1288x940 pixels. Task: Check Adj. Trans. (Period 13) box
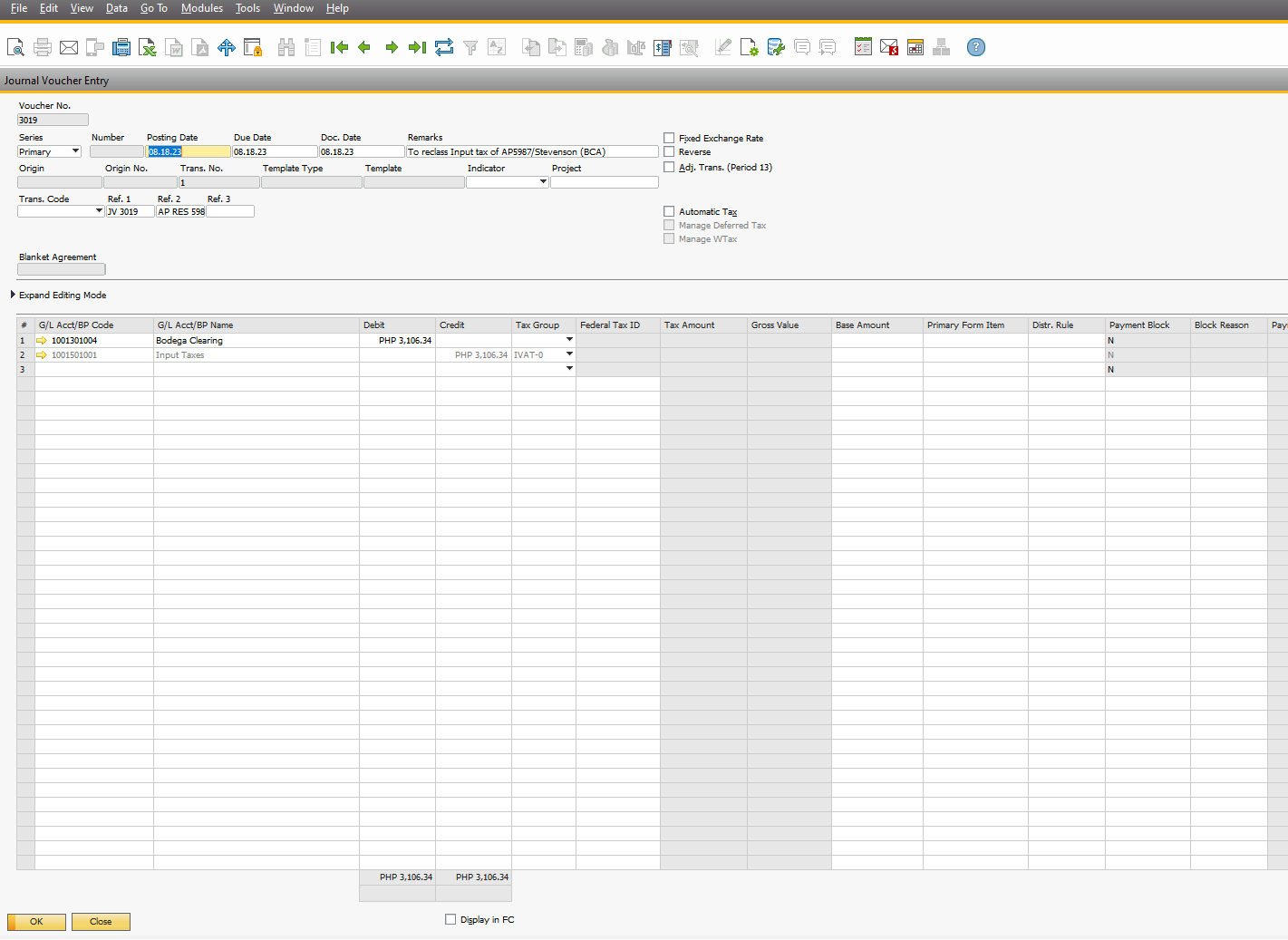669,167
